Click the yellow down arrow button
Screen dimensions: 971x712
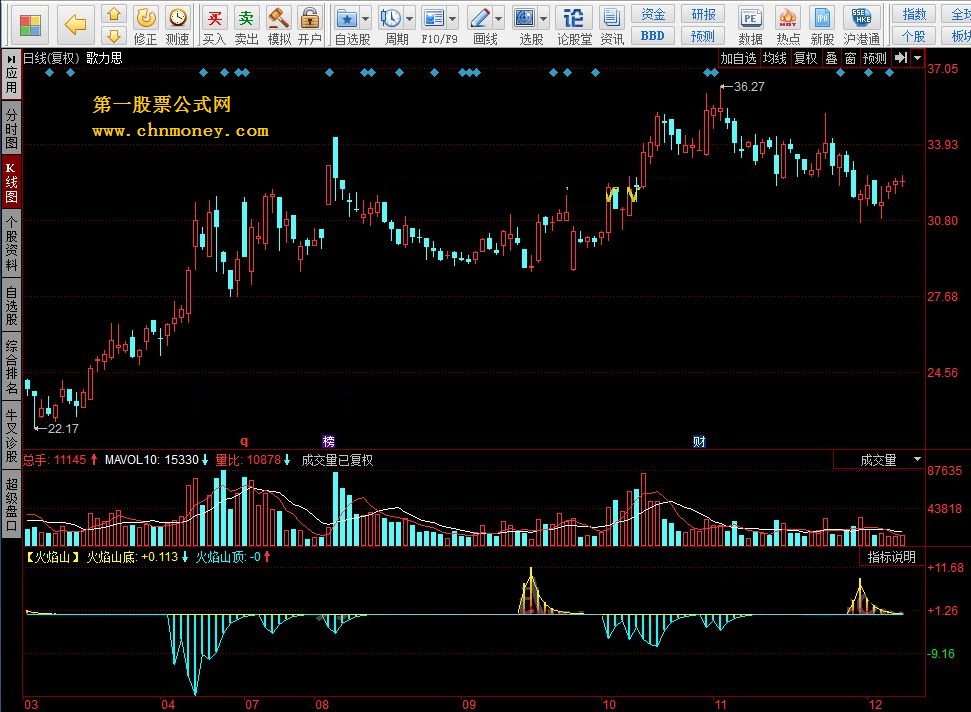point(114,35)
